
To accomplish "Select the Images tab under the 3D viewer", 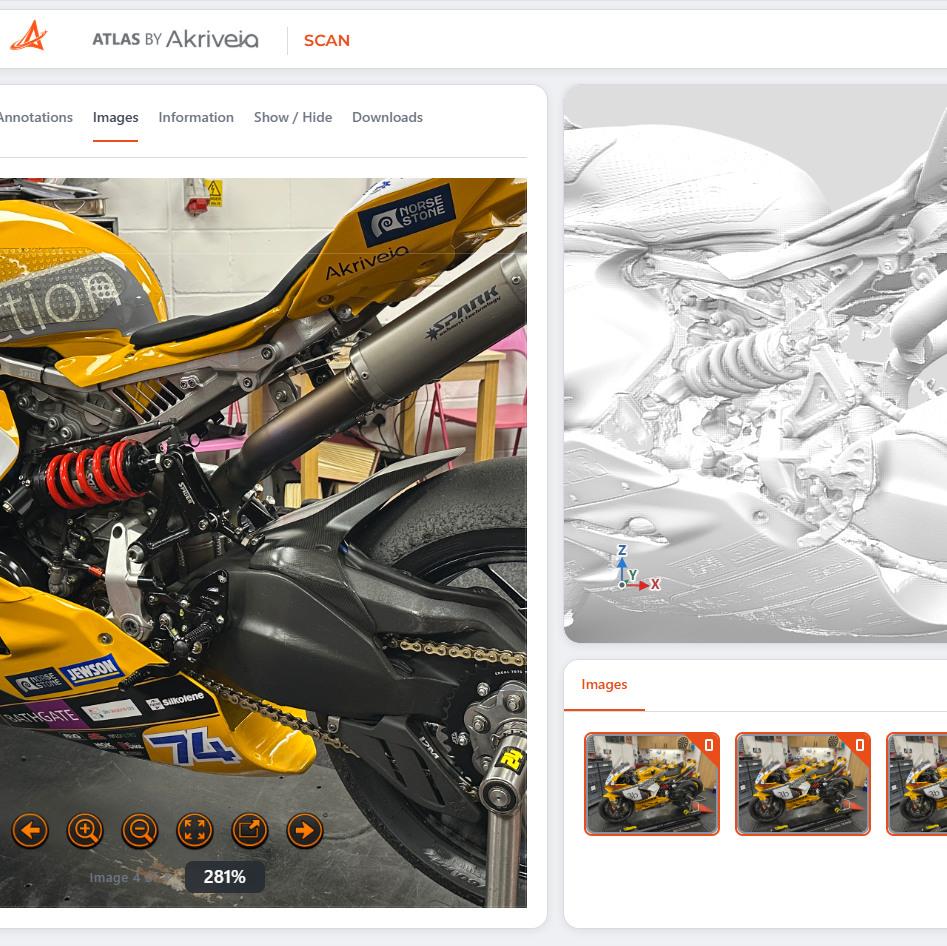I will pos(604,684).
